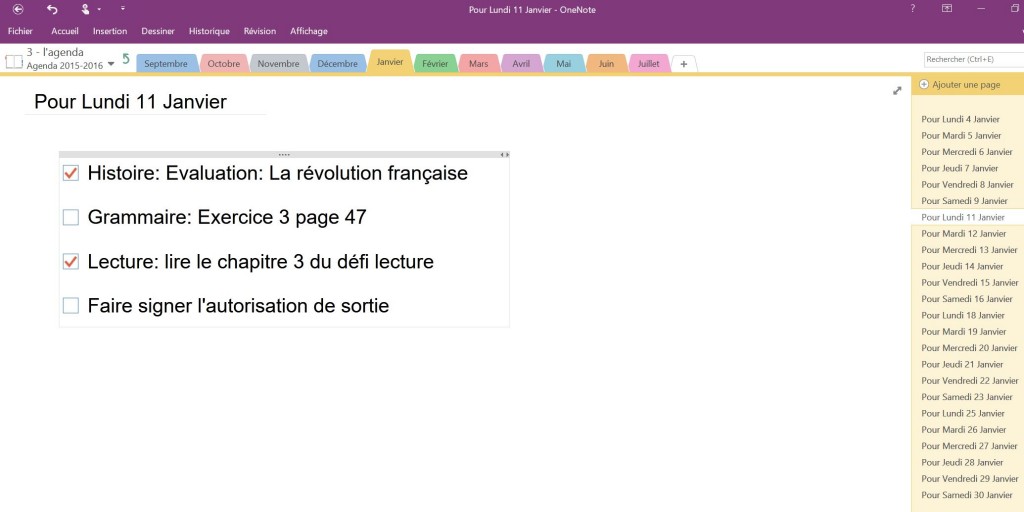Click the Back arrow in title bar

(18, 9)
